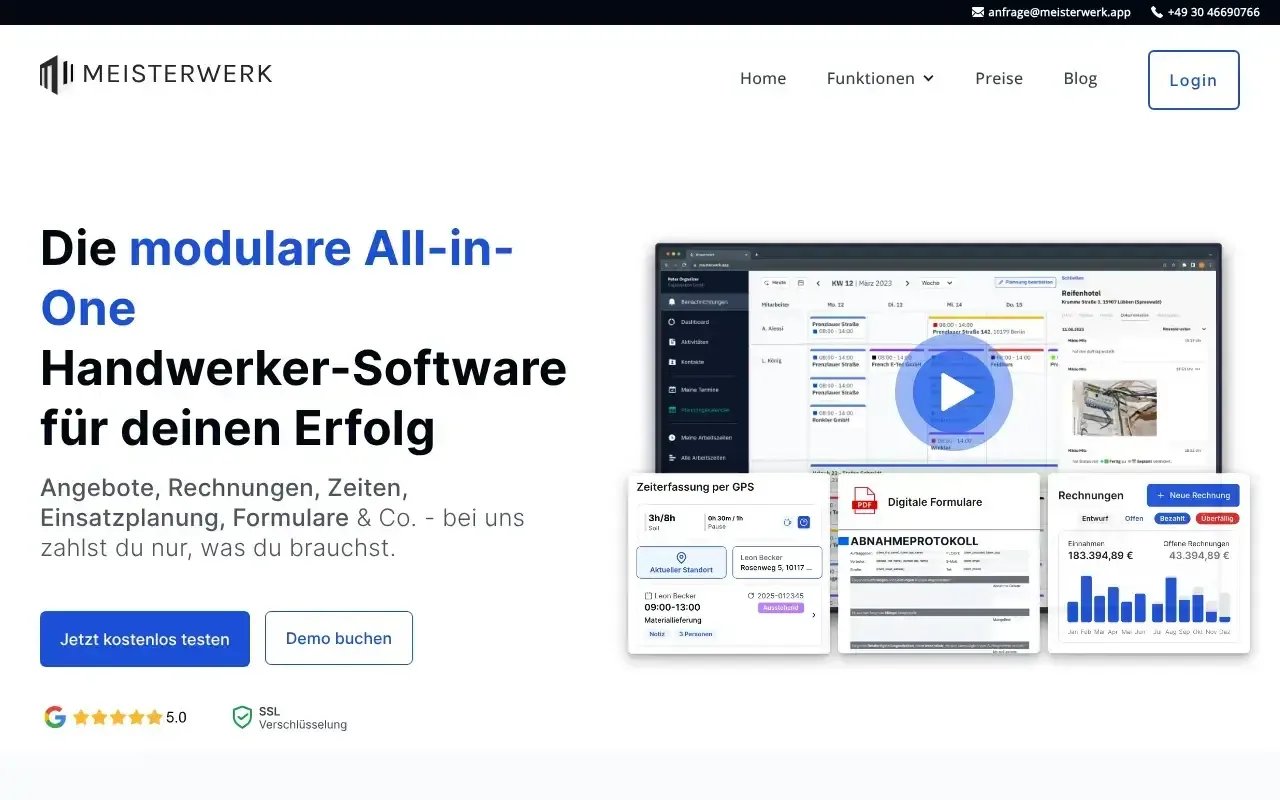Click the Jetzt kostenlos testen button

click(x=145, y=639)
